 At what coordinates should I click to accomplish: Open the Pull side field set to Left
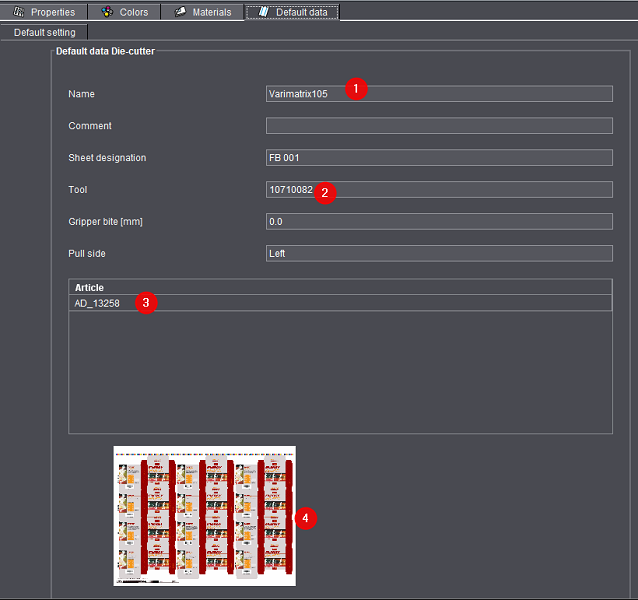(439, 254)
